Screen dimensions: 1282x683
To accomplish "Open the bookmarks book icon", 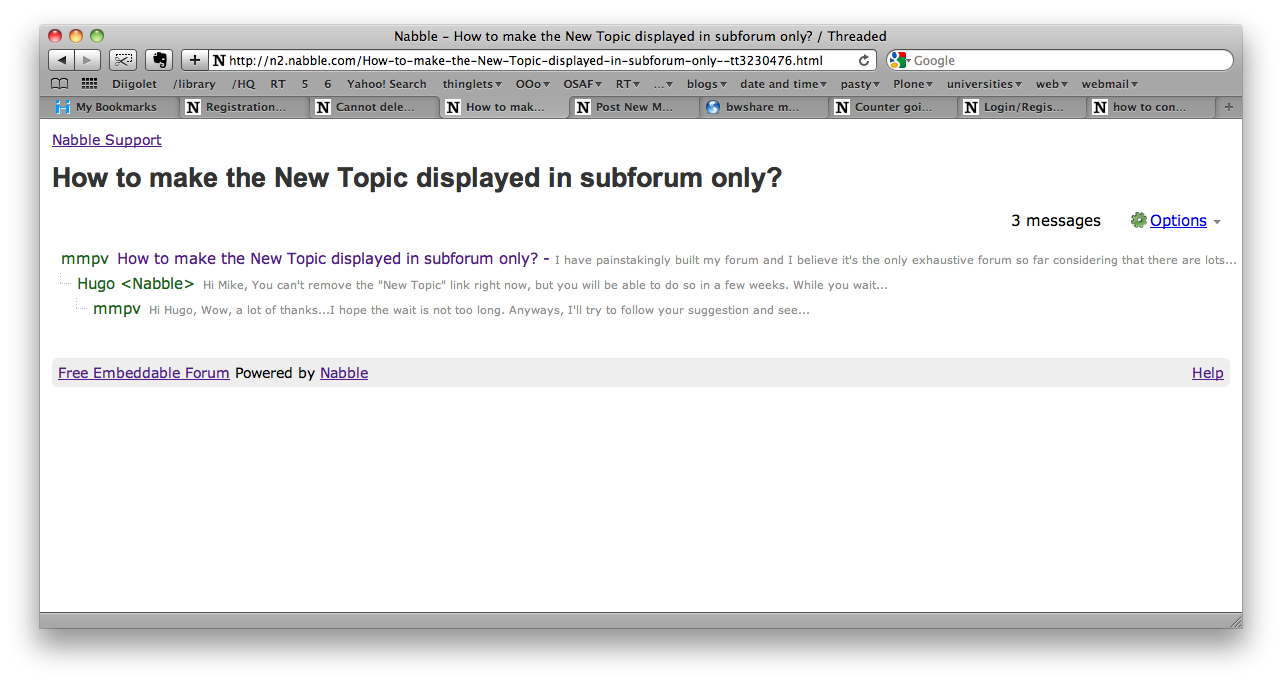I will [x=60, y=84].
